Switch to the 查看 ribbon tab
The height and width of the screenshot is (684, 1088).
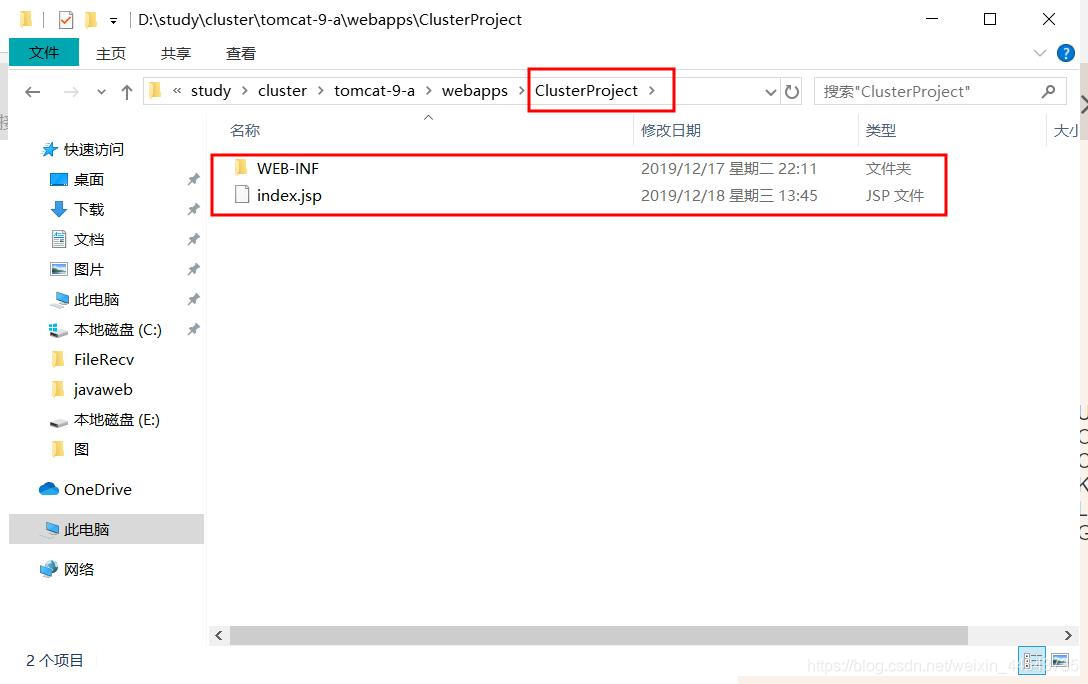(241, 53)
